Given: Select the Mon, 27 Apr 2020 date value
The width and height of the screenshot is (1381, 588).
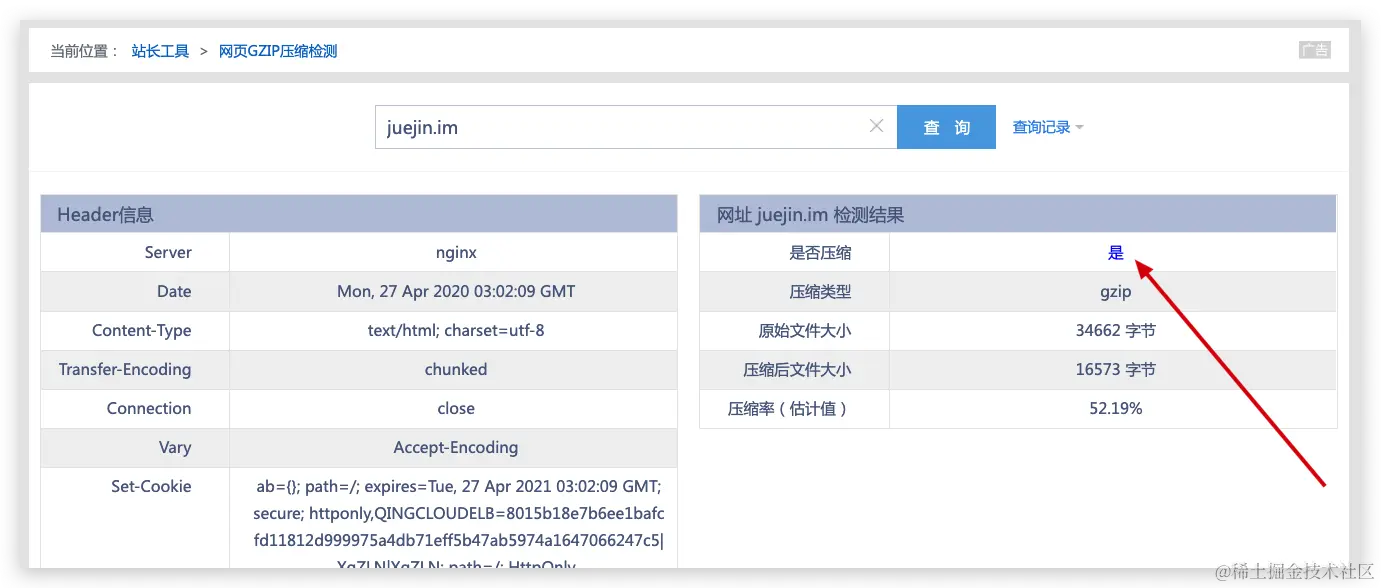Looking at the screenshot, I should [456, 292].
